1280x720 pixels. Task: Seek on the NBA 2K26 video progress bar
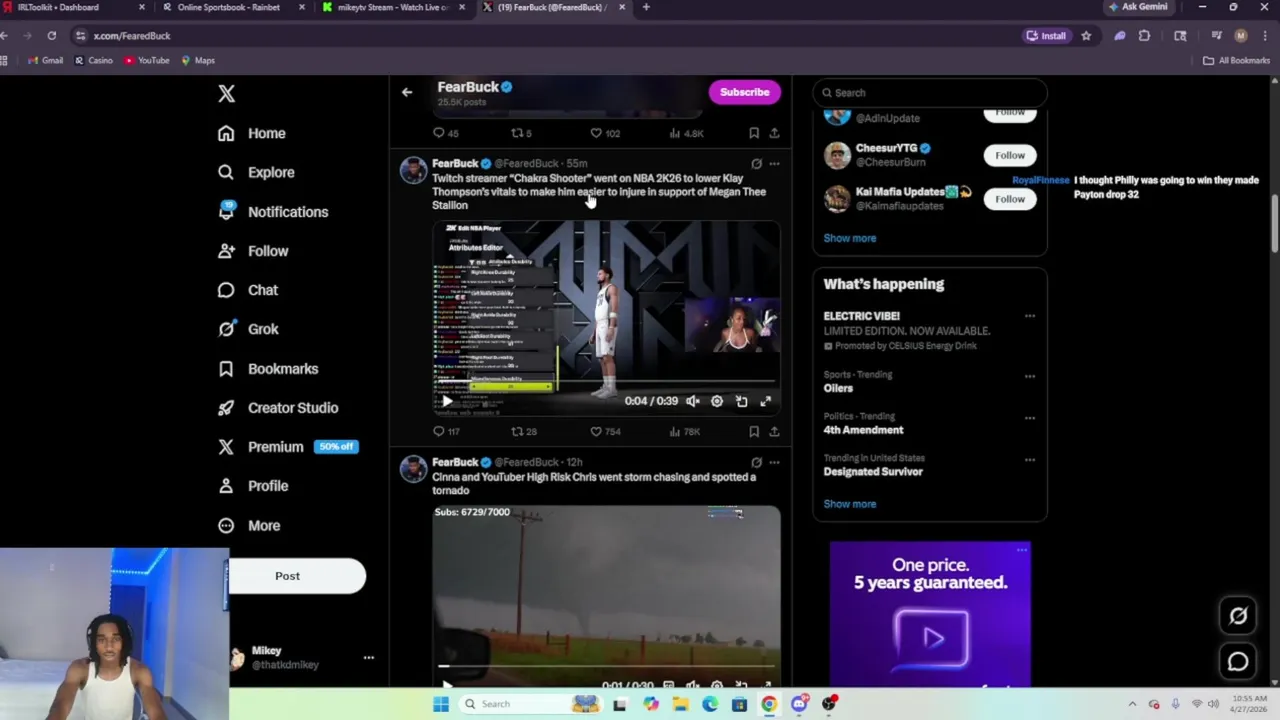click(x=606, y=383)
